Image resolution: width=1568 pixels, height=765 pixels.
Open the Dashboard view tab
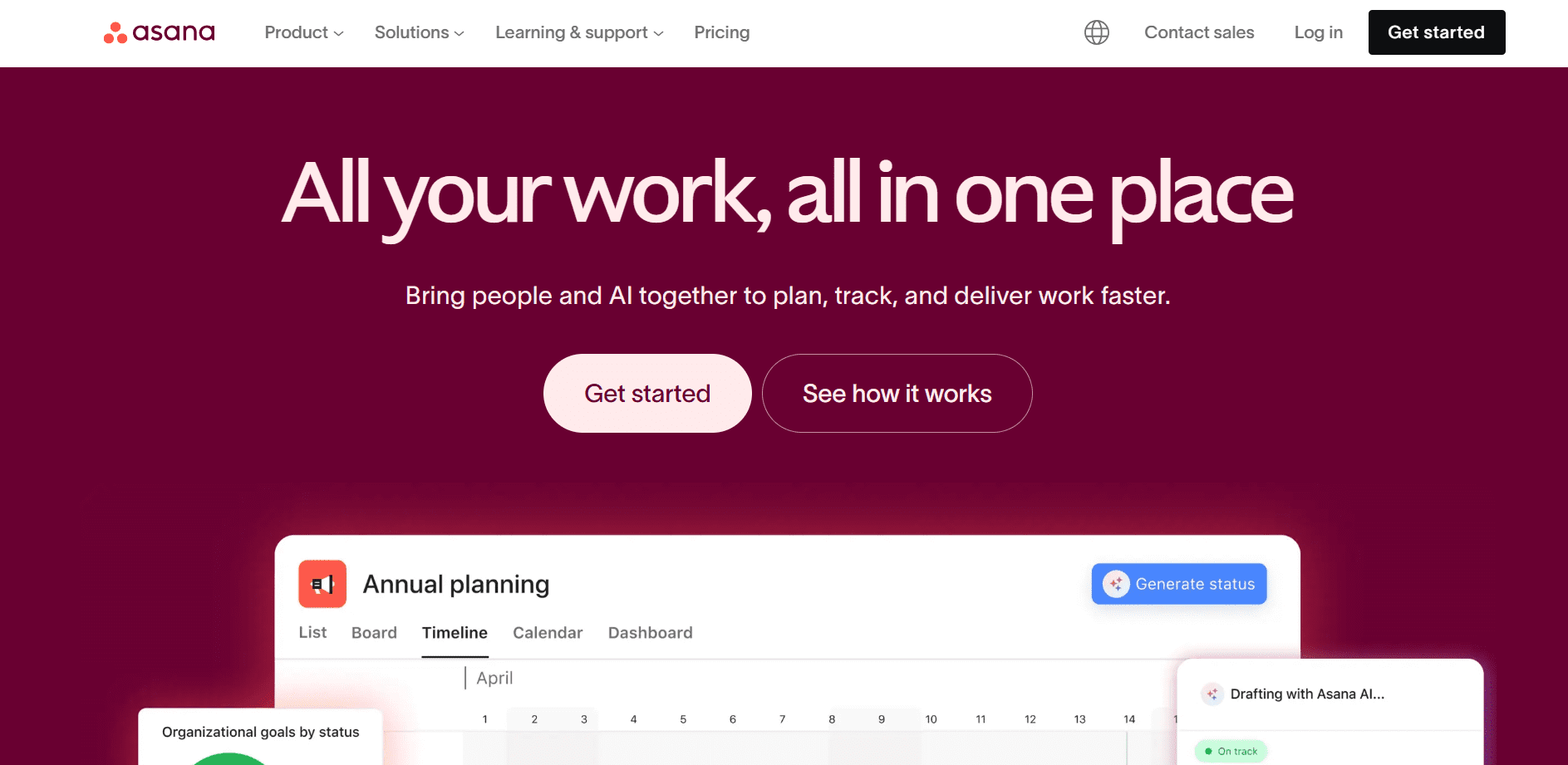(651, 632)
